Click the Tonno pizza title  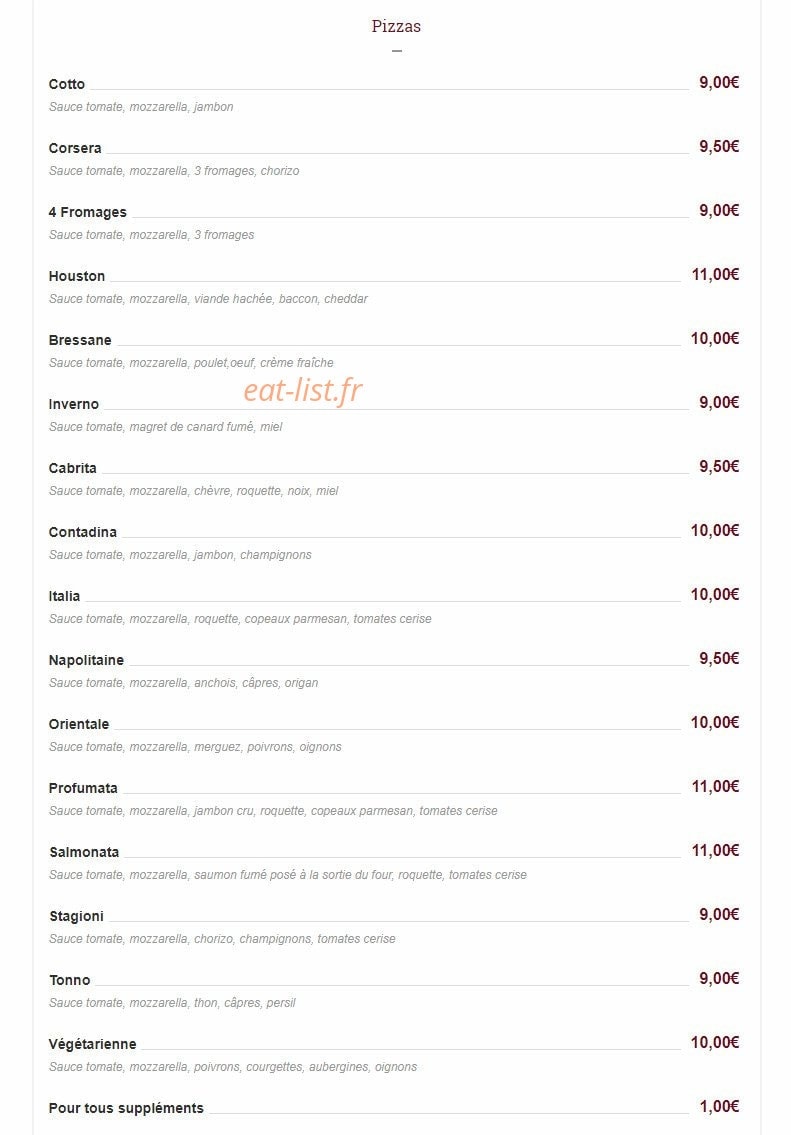pyautogui.click(x=69, y=980)
